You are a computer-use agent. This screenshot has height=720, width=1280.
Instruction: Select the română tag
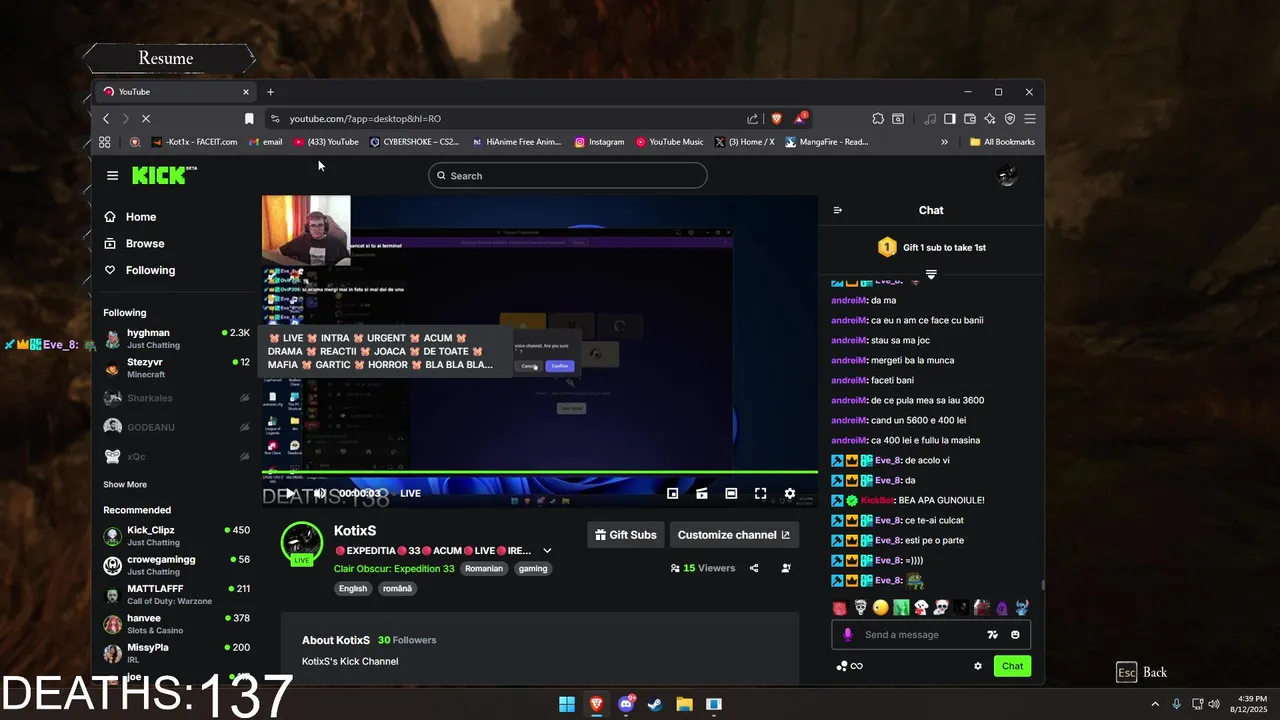(397, 588)
